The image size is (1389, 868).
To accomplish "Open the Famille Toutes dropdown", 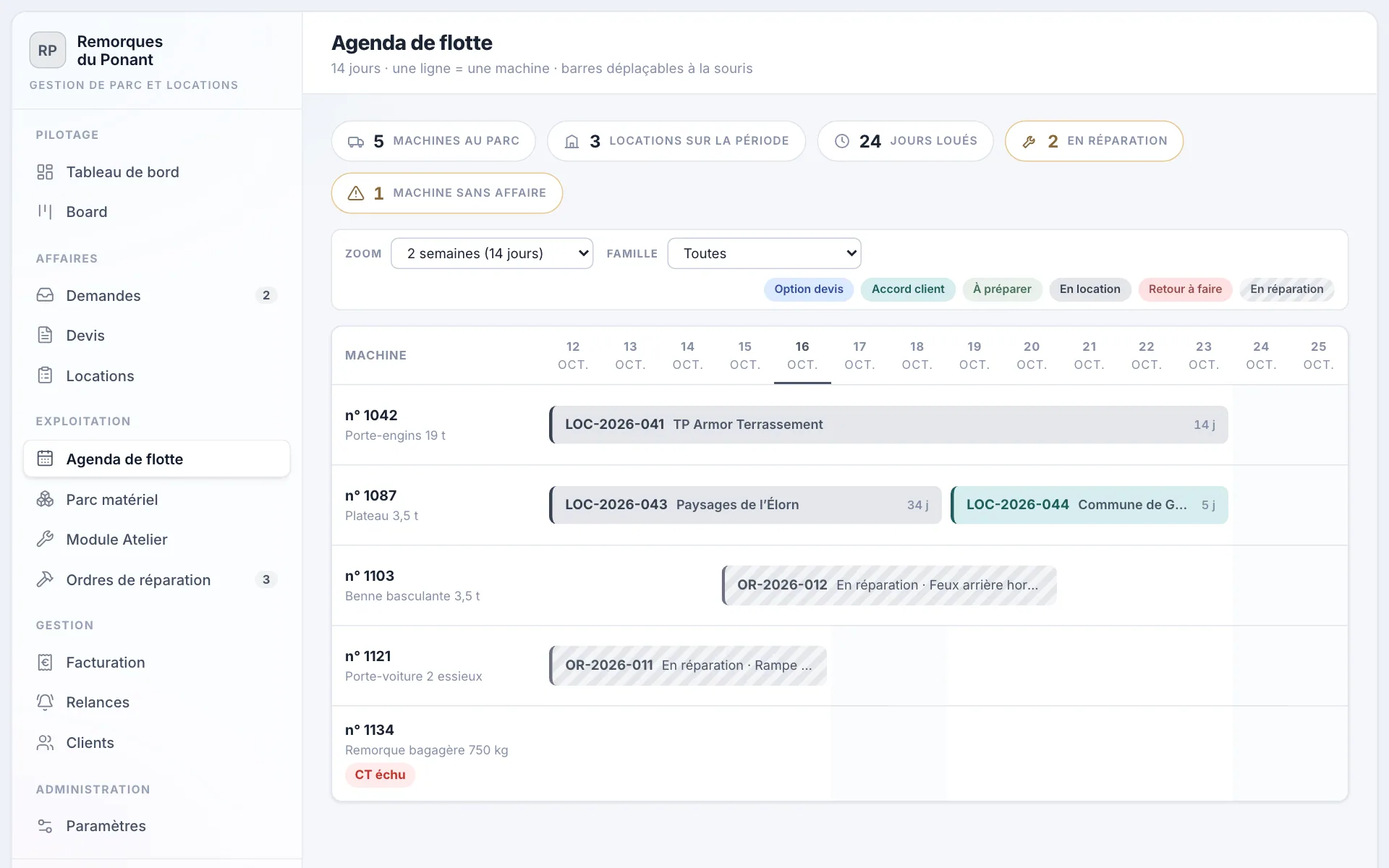I will click(764, 253).
